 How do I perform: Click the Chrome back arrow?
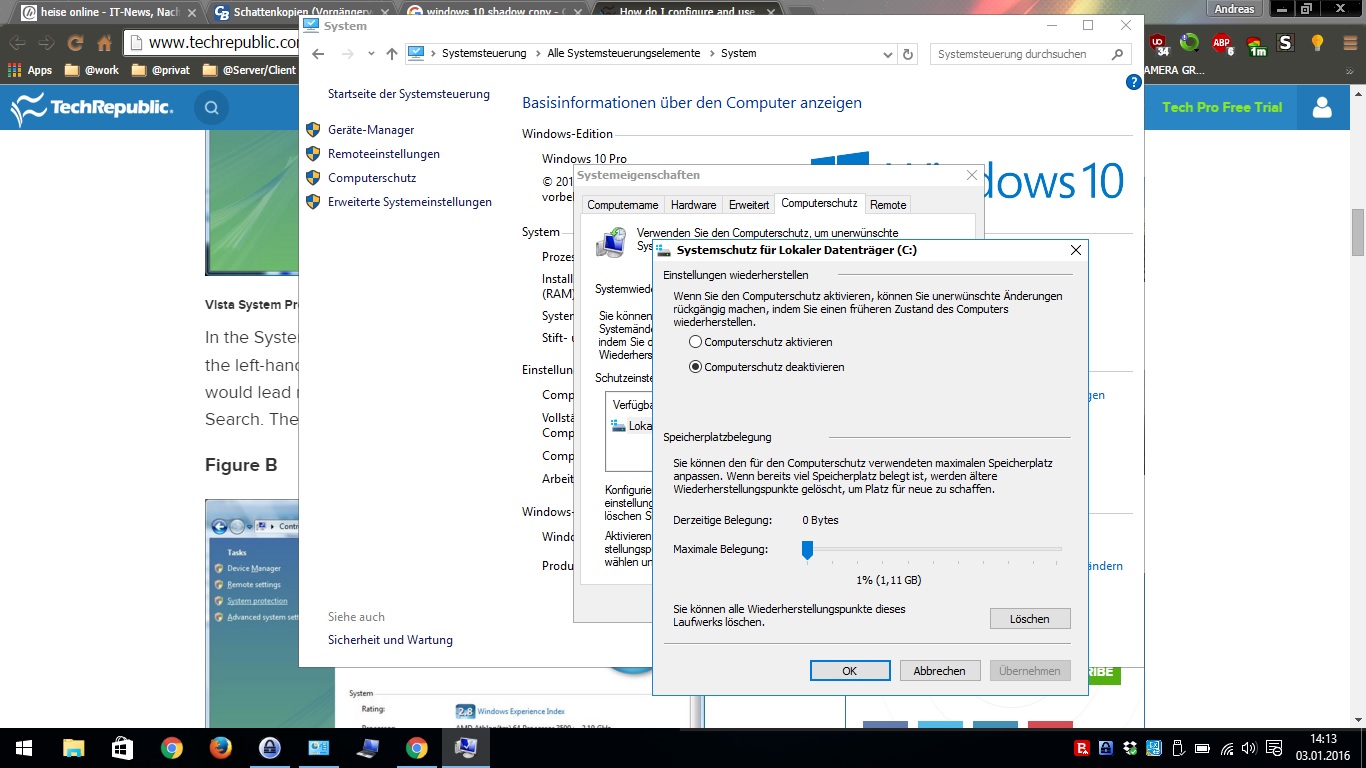[x=17, y=43]
